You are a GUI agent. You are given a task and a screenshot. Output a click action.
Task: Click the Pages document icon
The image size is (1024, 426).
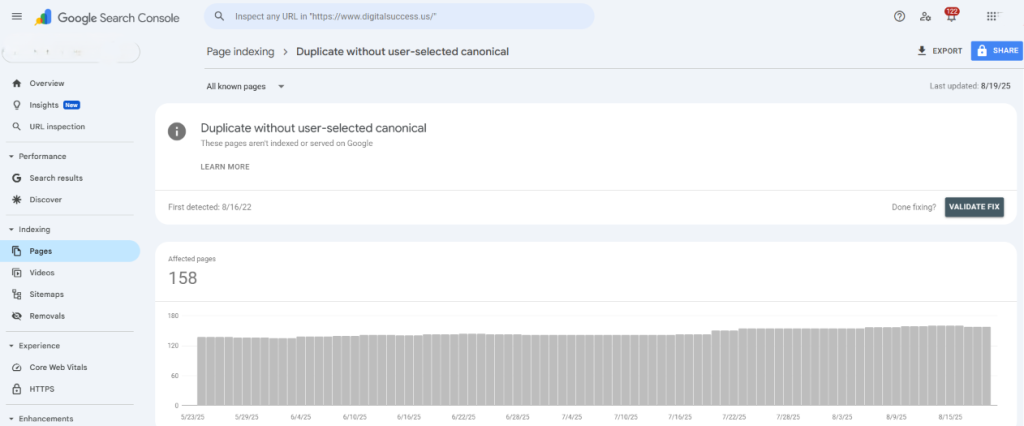pyautogui.click(x=17, y=251)
